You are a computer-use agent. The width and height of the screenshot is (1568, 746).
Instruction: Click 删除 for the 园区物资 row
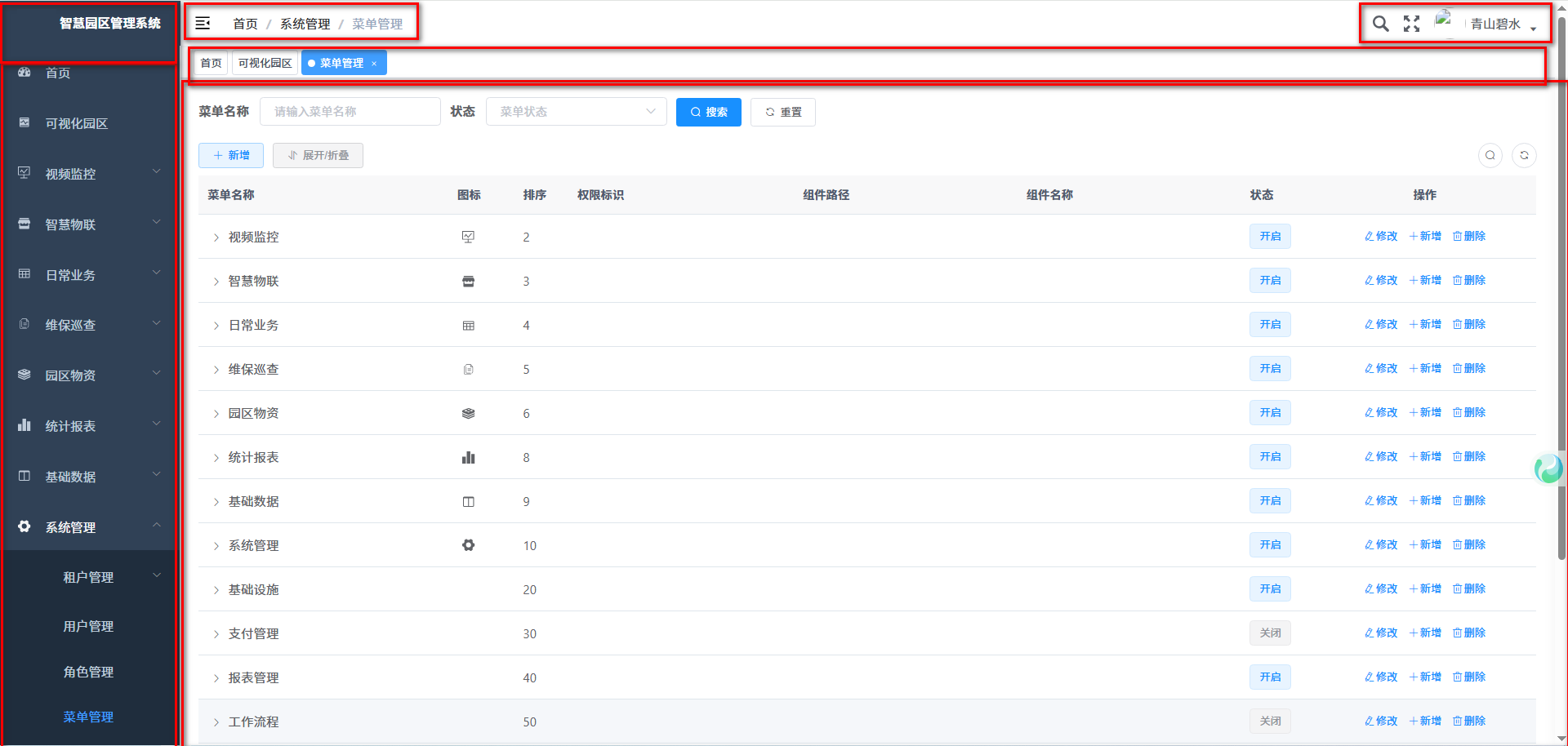[x=1469, y=413]
